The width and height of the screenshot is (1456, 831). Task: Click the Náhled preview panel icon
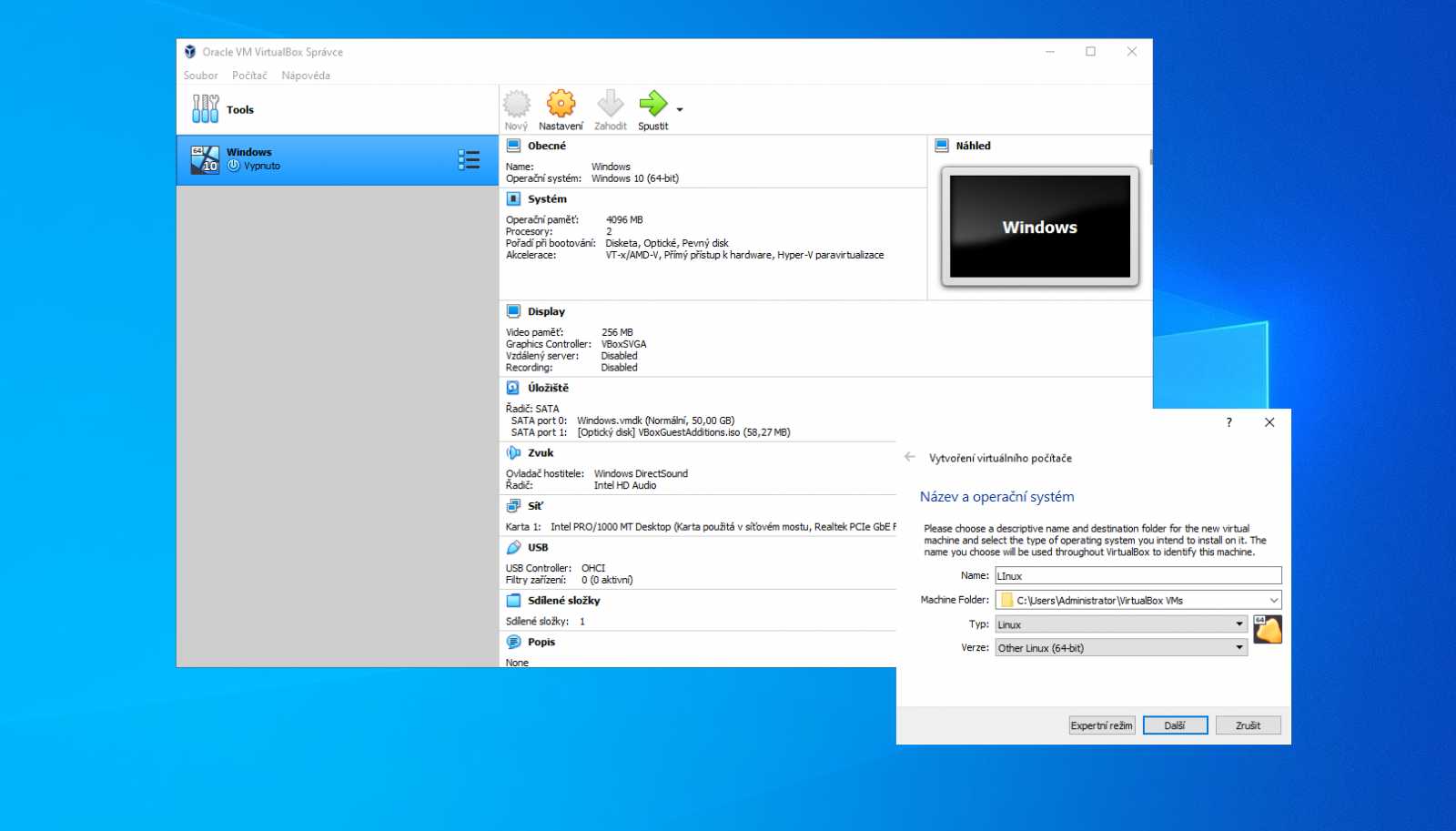coord(942,146)
